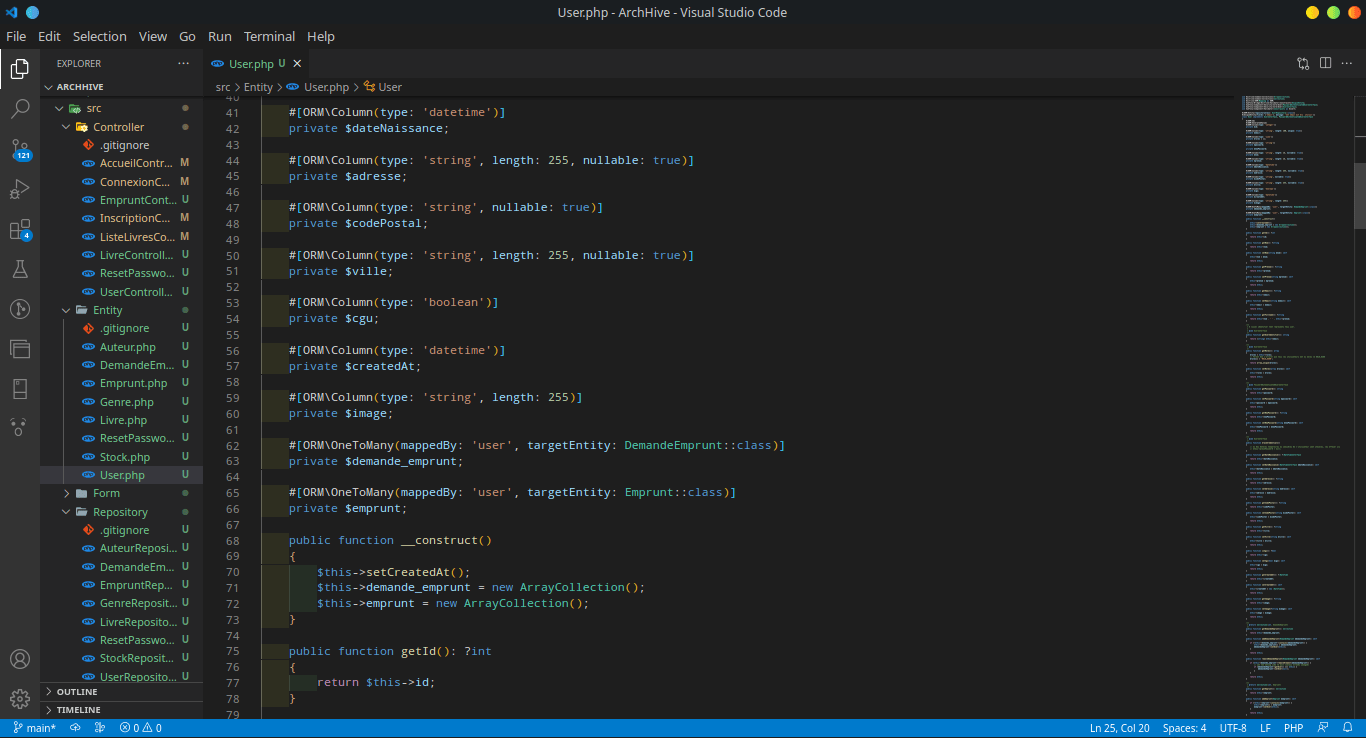The width and height of the screenshot is (1366, 738).
Task: Open the Testing flask icon
Action: point(19,269)
